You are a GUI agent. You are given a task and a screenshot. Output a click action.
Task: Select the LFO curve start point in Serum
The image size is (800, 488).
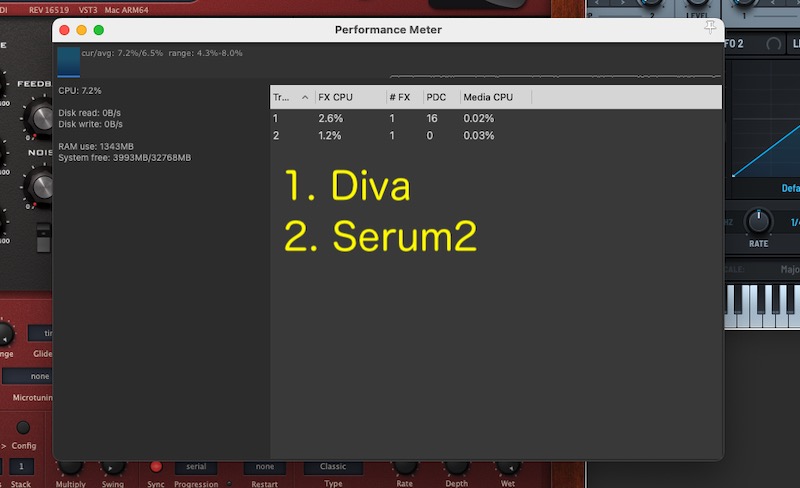pos(733,176)
